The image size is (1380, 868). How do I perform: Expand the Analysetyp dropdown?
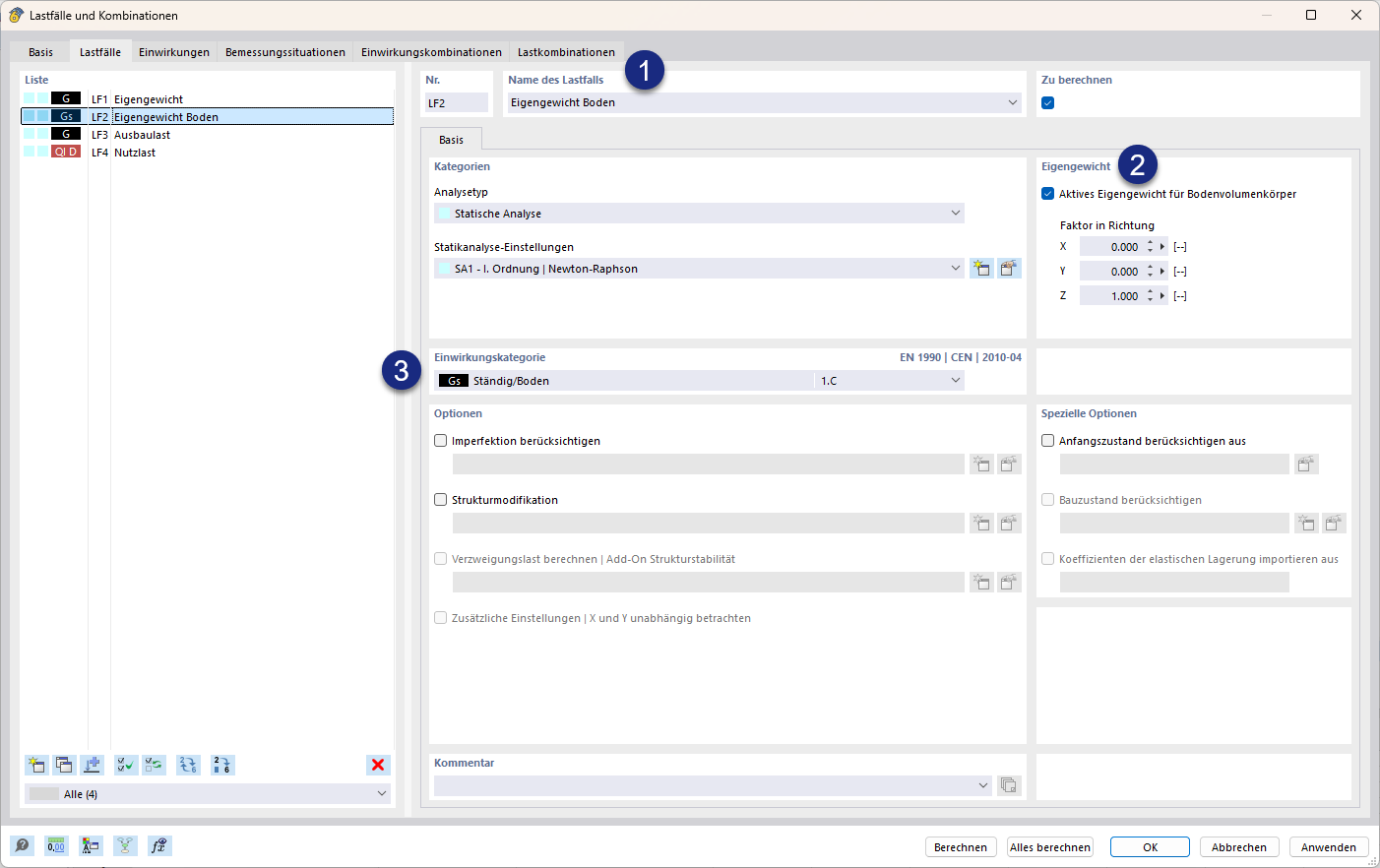point(699,214)
